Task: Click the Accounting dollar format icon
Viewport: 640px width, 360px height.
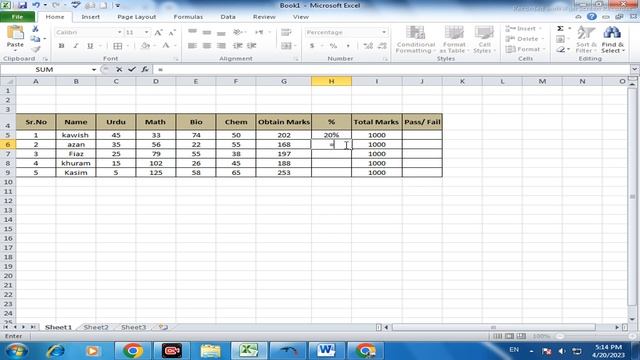Action: coord(312,46)
